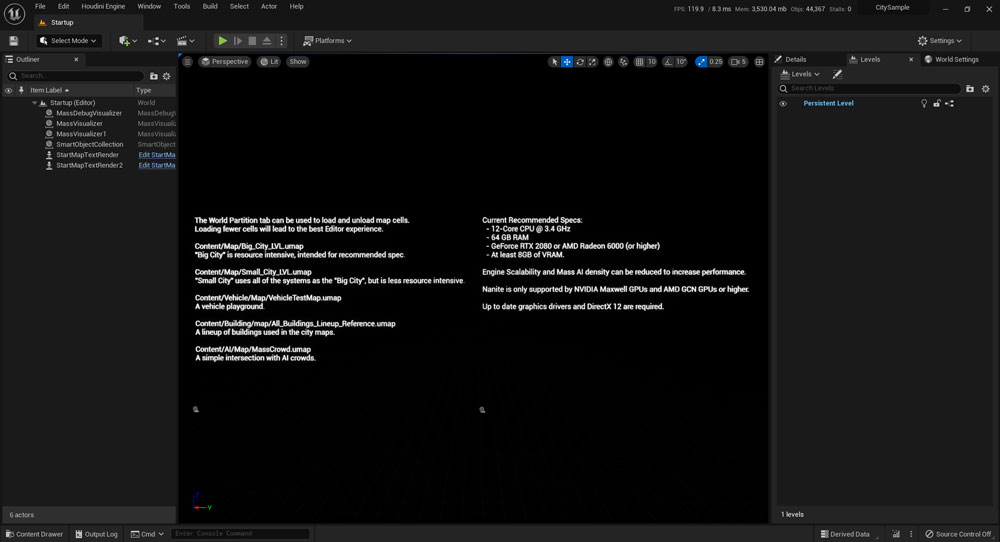Image resolution: width=1000 pixels, height=542 pixels.
Task: Toggle scale snapping in viewport
Action: [702, 62]
